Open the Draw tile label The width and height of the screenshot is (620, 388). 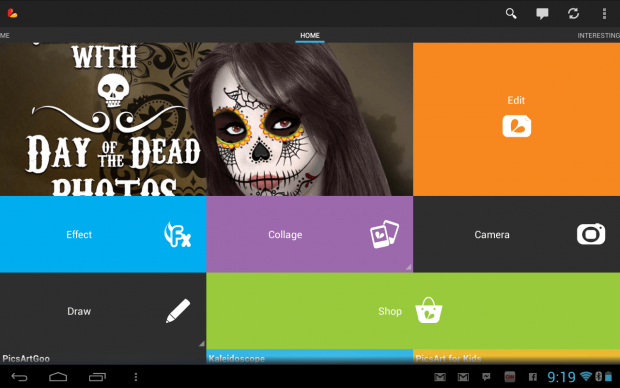click(79, 311)
